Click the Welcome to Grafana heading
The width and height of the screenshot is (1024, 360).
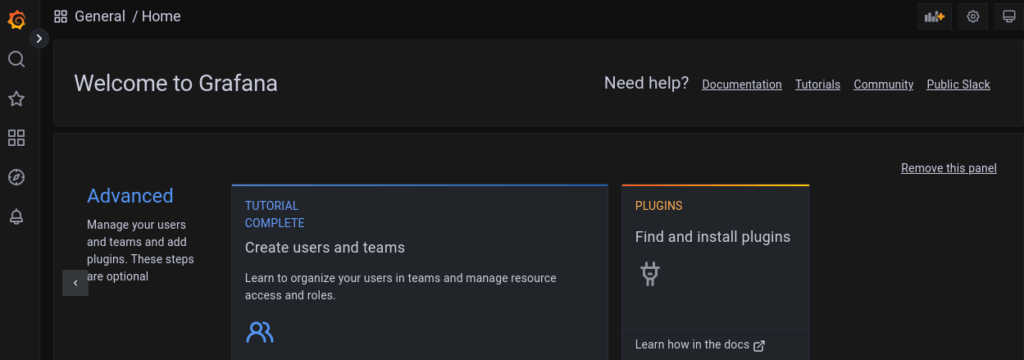[176, 84]
